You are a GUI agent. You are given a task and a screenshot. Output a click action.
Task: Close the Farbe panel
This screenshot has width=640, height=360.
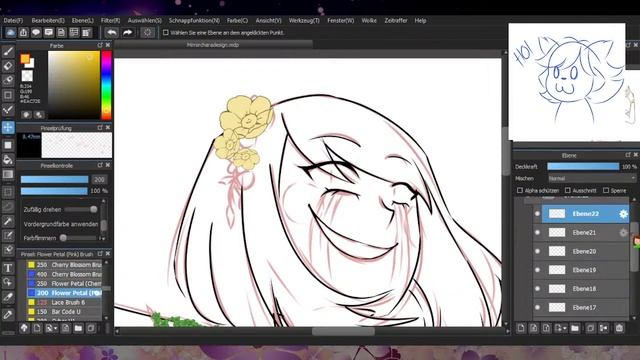[x=108, y=45]
